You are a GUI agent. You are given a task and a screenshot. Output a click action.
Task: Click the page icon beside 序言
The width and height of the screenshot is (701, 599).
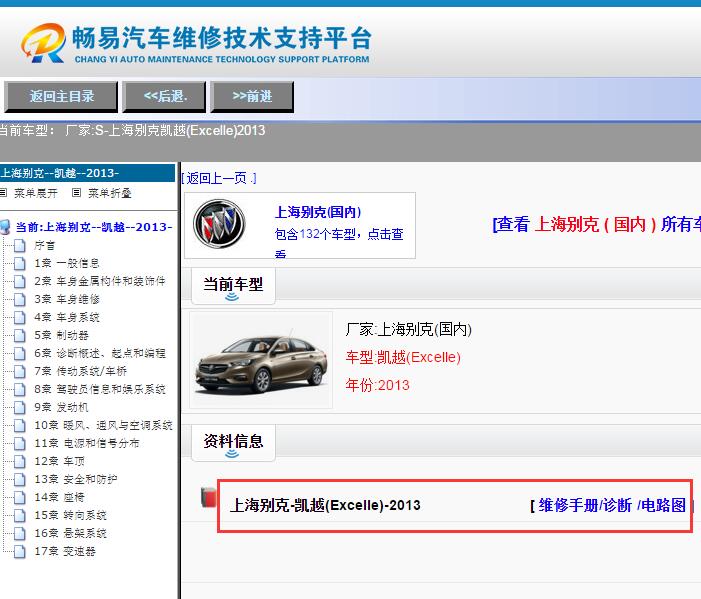pyautogui.click(x=20, y=245)
